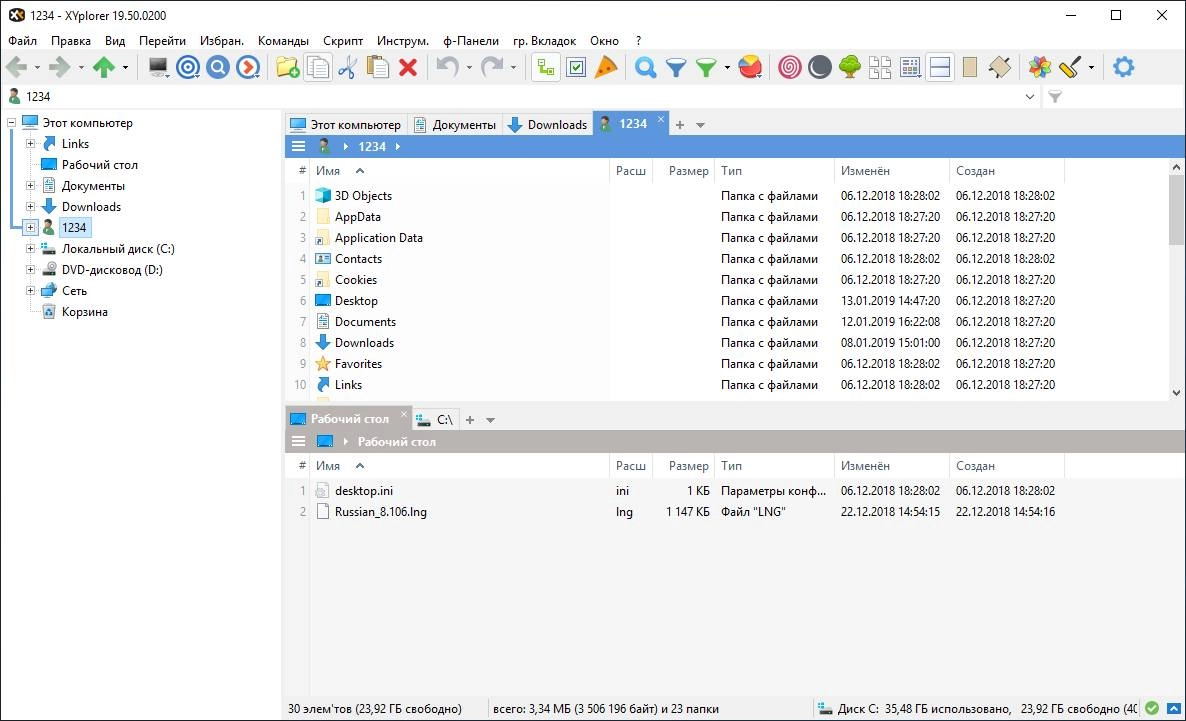Click the colorful pinwheel toolbar icon

tap(1039, 67)
